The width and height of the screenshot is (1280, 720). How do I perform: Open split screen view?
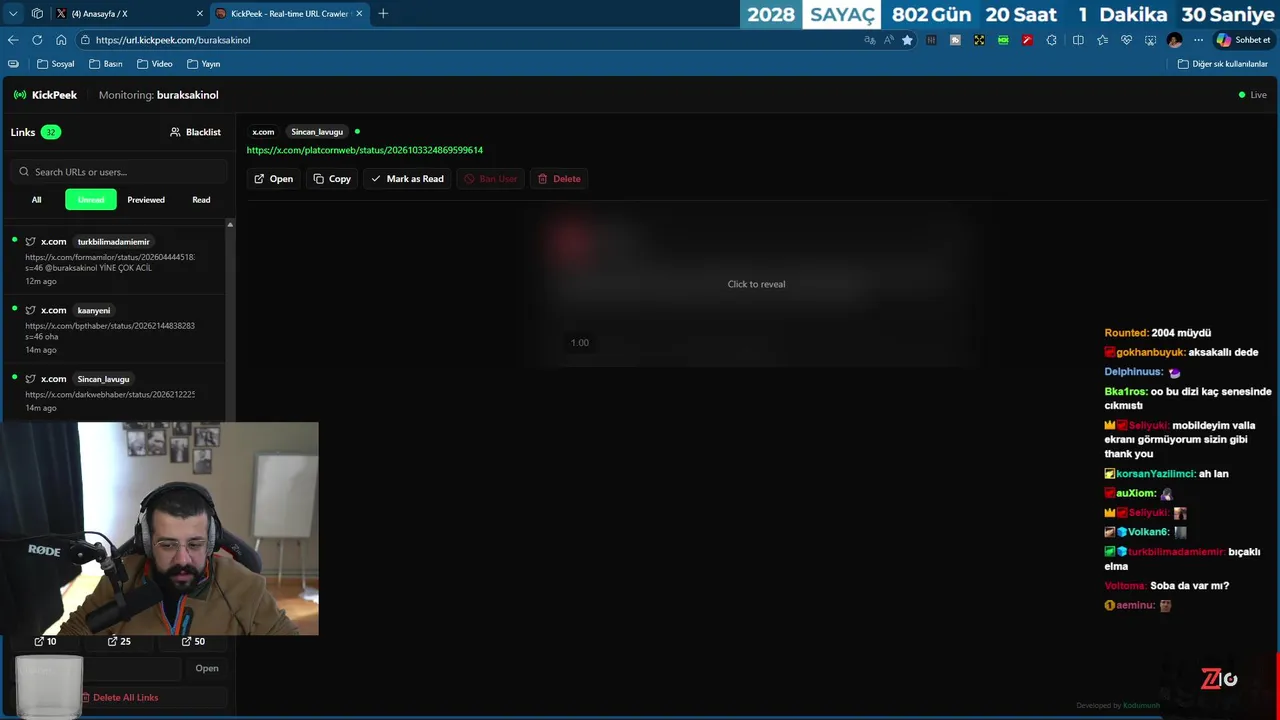(x=1078, y=40)
